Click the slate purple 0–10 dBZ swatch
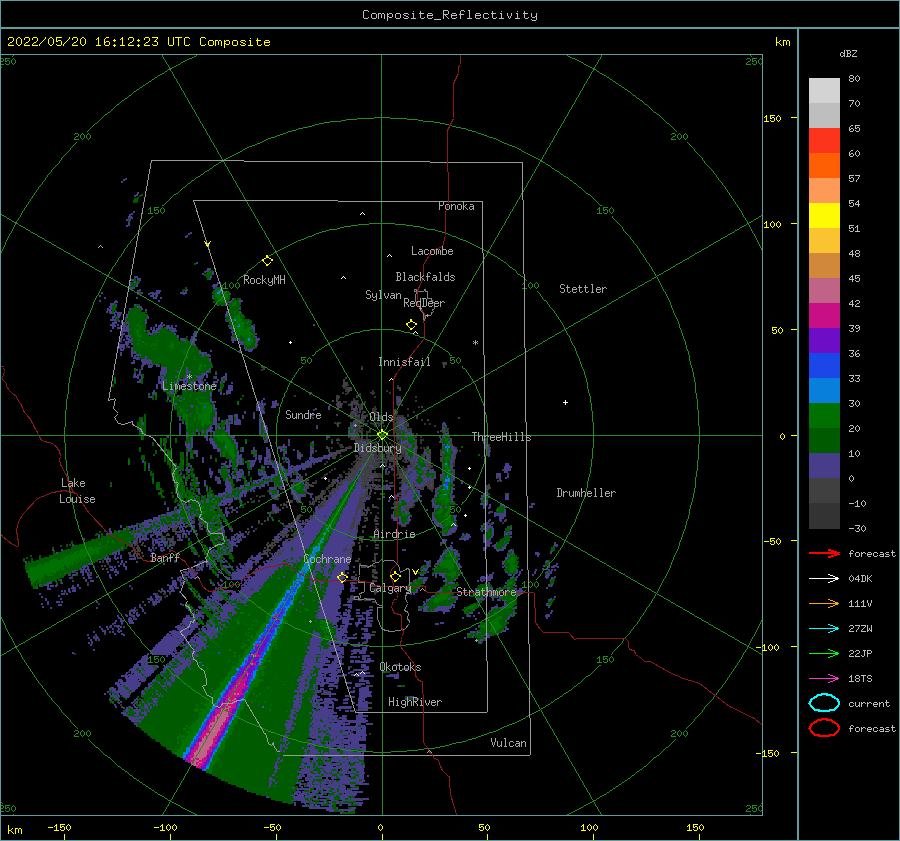Image resolution: width=900 pixels, height=841 pixels. 824,465
